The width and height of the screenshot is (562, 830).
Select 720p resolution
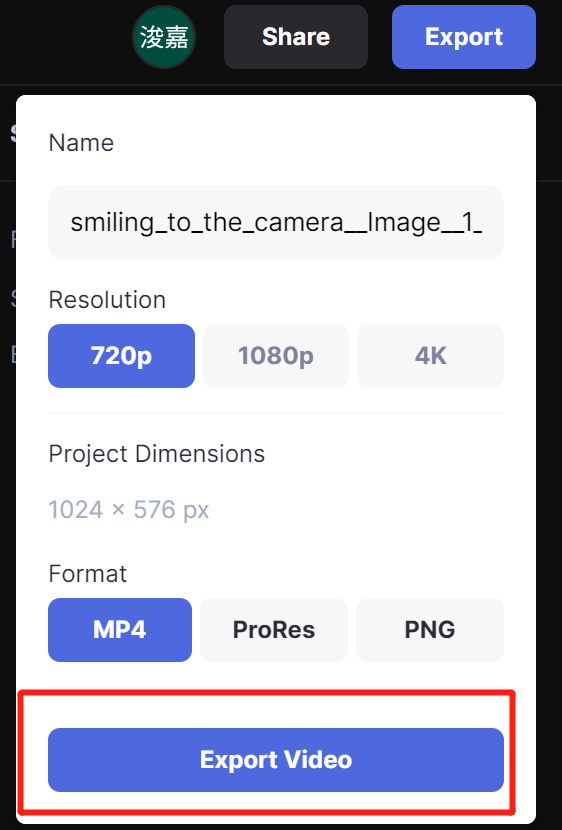[121, 356]
